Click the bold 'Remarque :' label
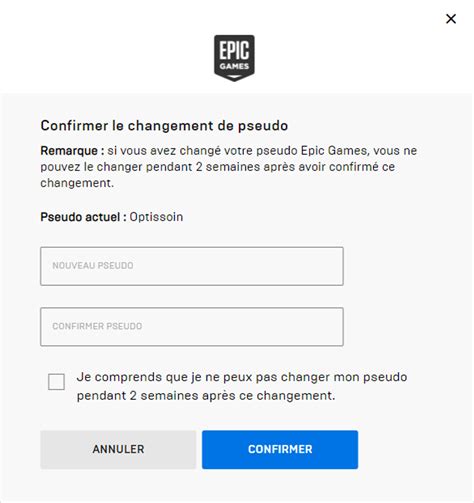 coord(72,151)
